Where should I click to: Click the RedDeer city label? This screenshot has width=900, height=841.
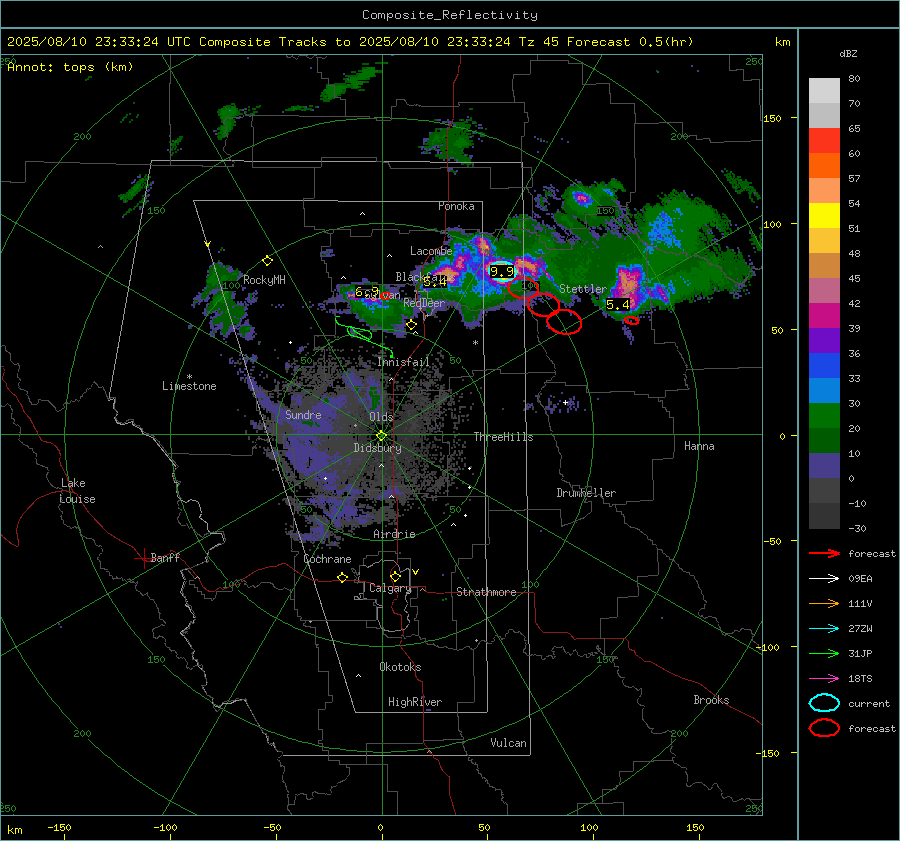pyautogui.click(x=424, y=303)
